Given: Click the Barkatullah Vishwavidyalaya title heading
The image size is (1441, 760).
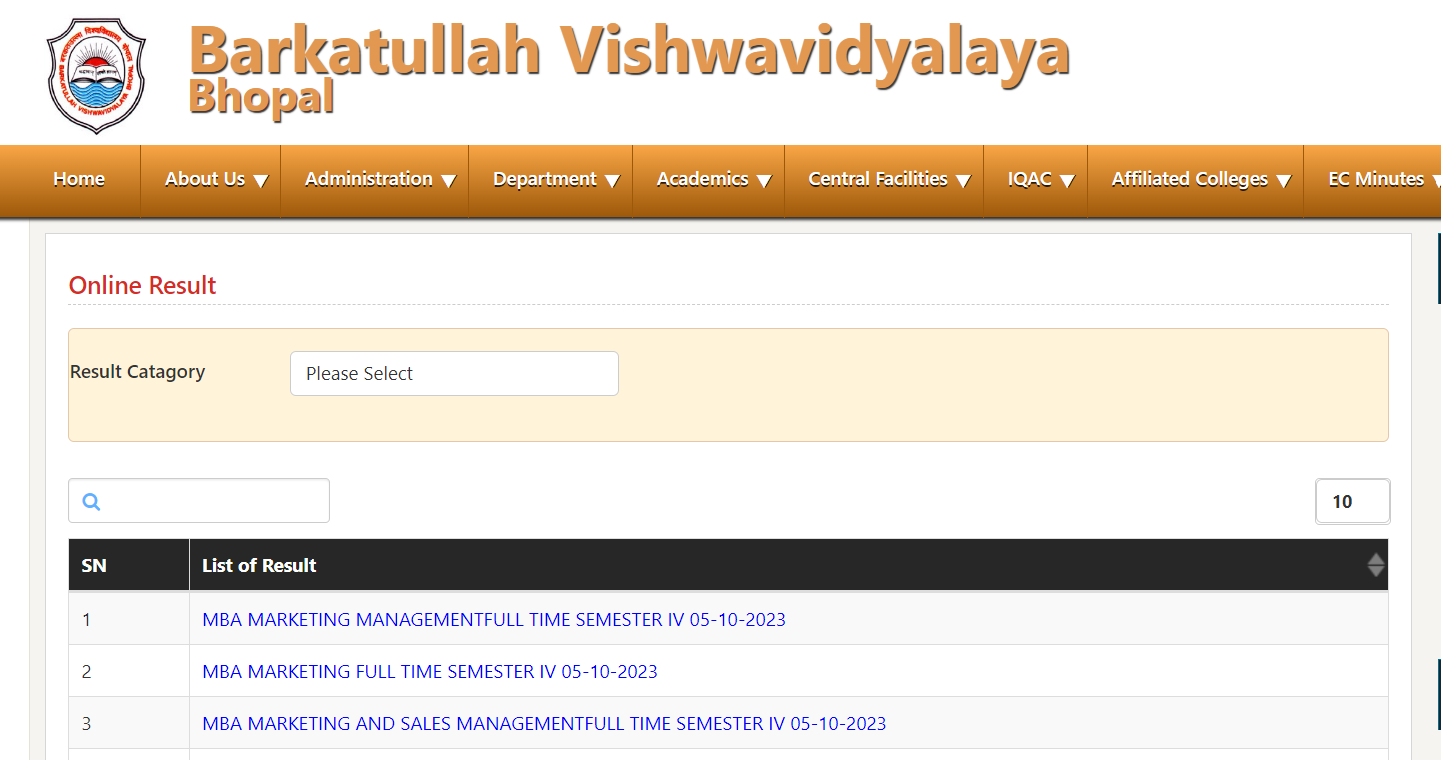Looking at the screenshot, I should point(629,50).
